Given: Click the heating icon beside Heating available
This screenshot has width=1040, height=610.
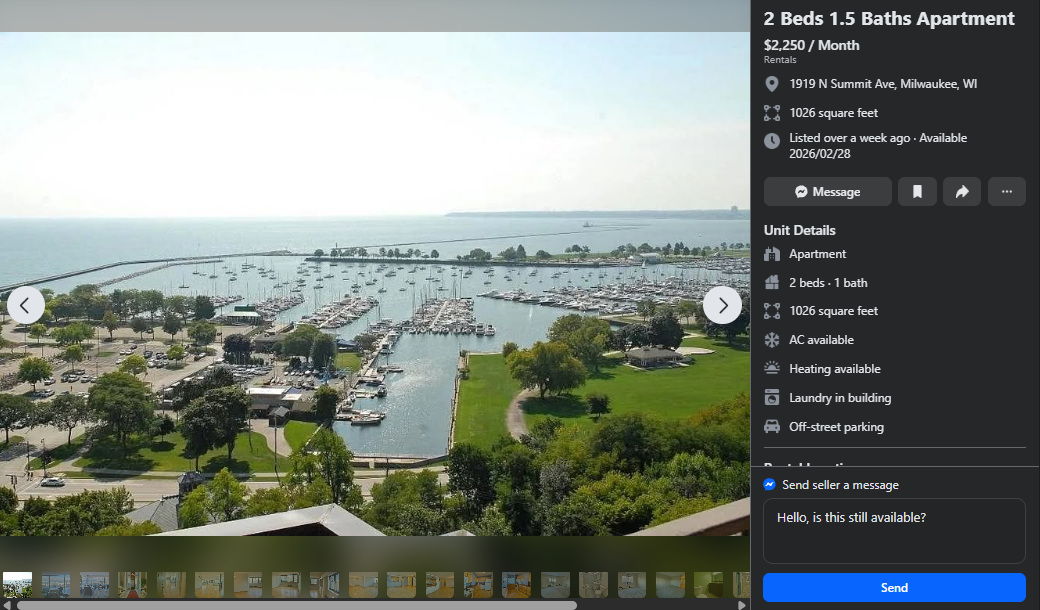Looking at the screenshot, I should coord(772,369).
